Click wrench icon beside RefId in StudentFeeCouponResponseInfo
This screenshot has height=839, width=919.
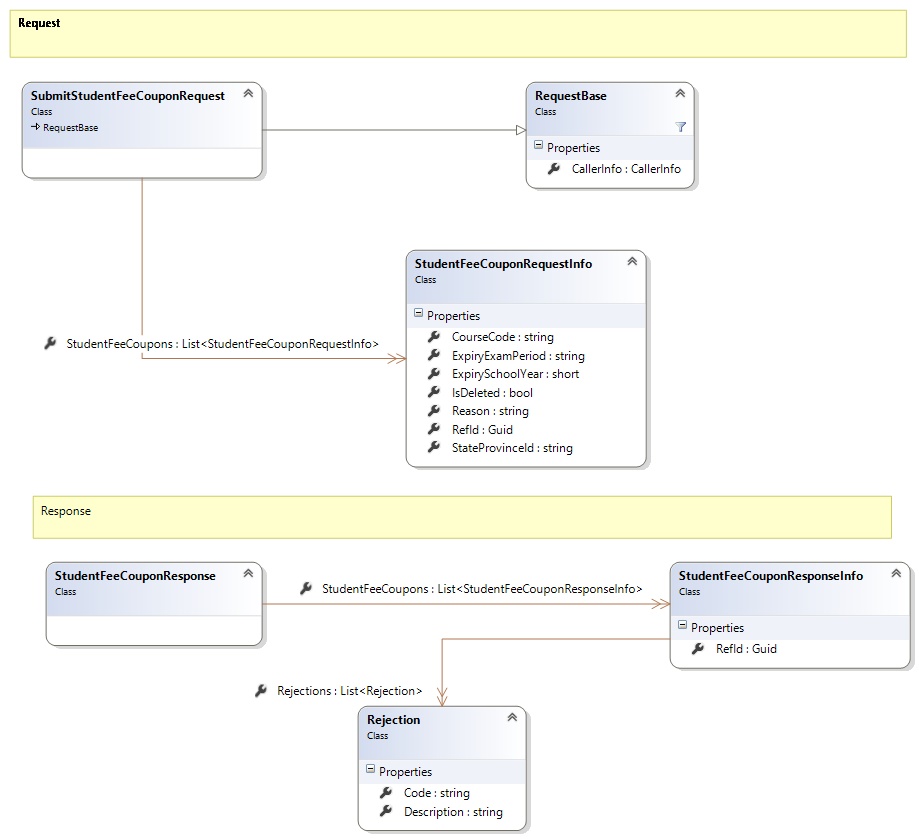(x=698, y=648)
